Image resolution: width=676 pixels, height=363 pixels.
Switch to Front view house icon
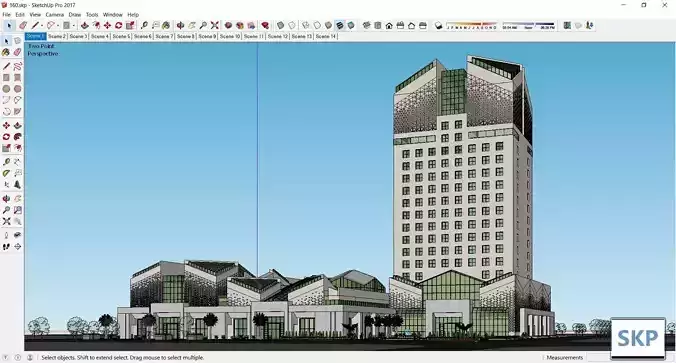389,25
